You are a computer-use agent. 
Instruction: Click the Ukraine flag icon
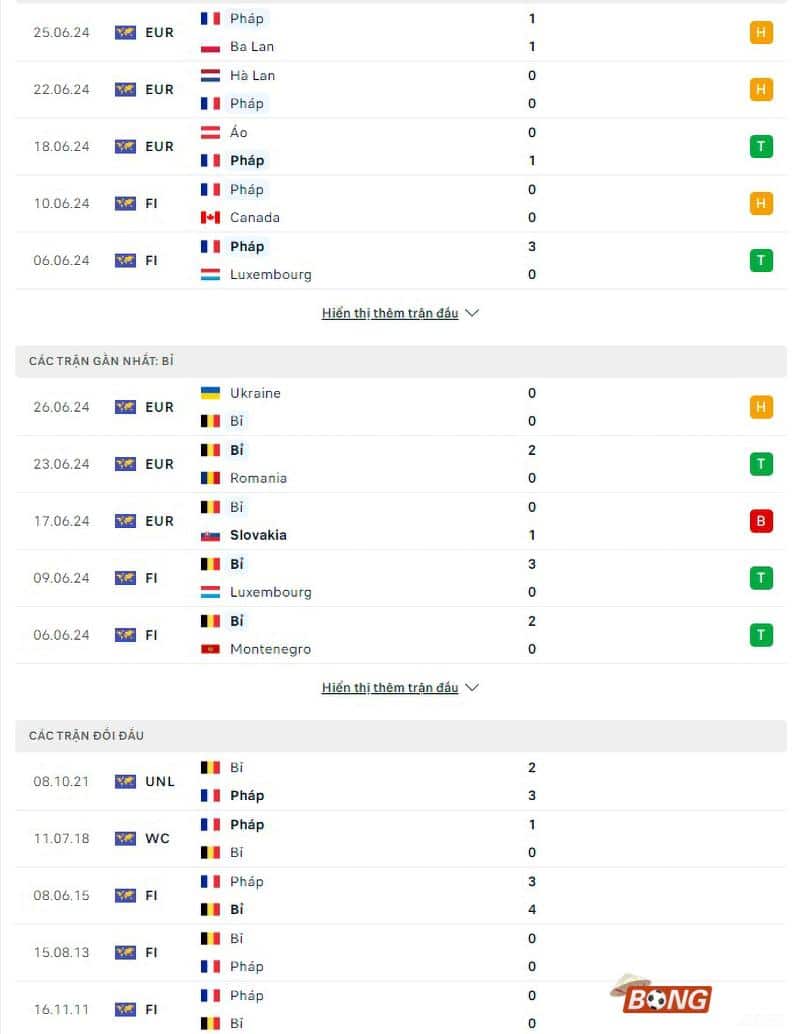click(x=211, y=393)
